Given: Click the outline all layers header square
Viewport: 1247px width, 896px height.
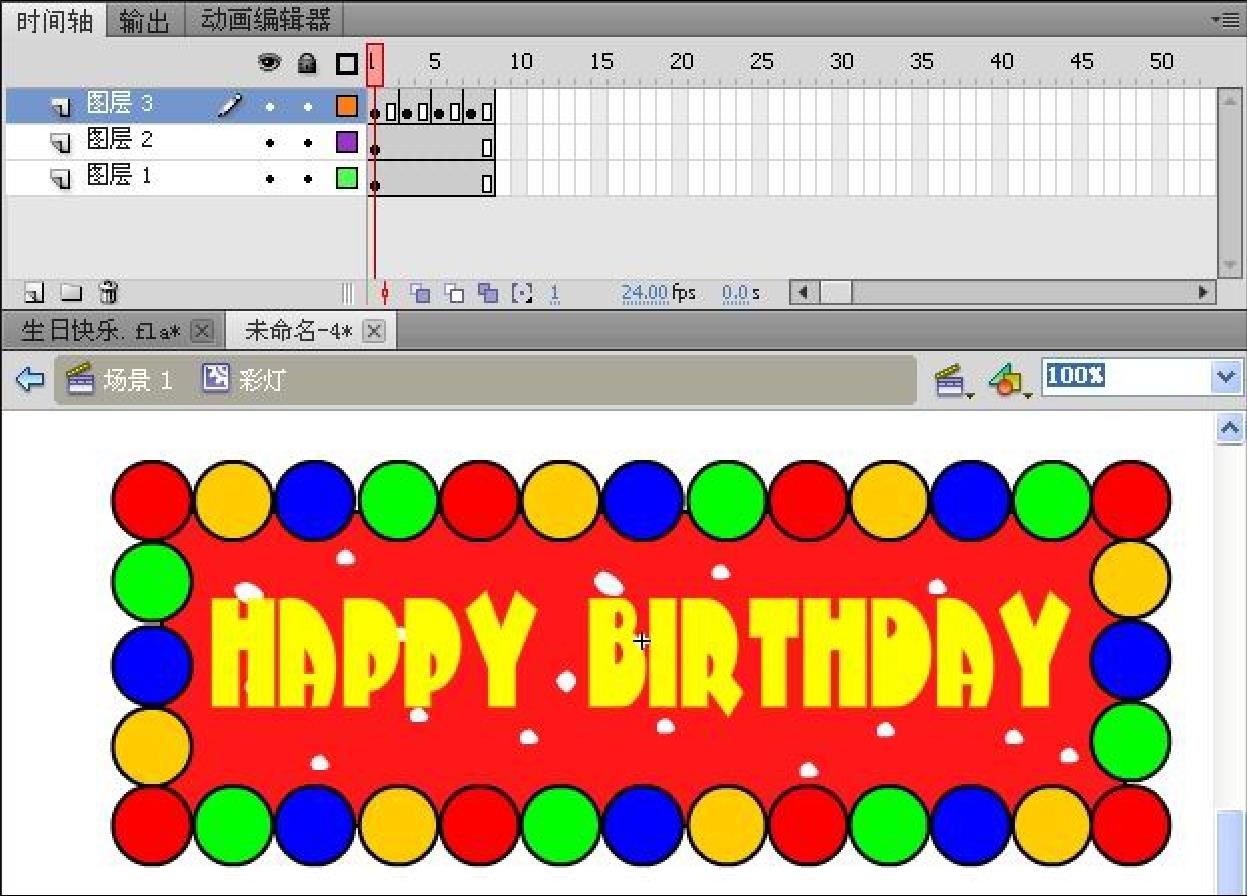Looking at the screenshot, I should (x=347, y=64).
